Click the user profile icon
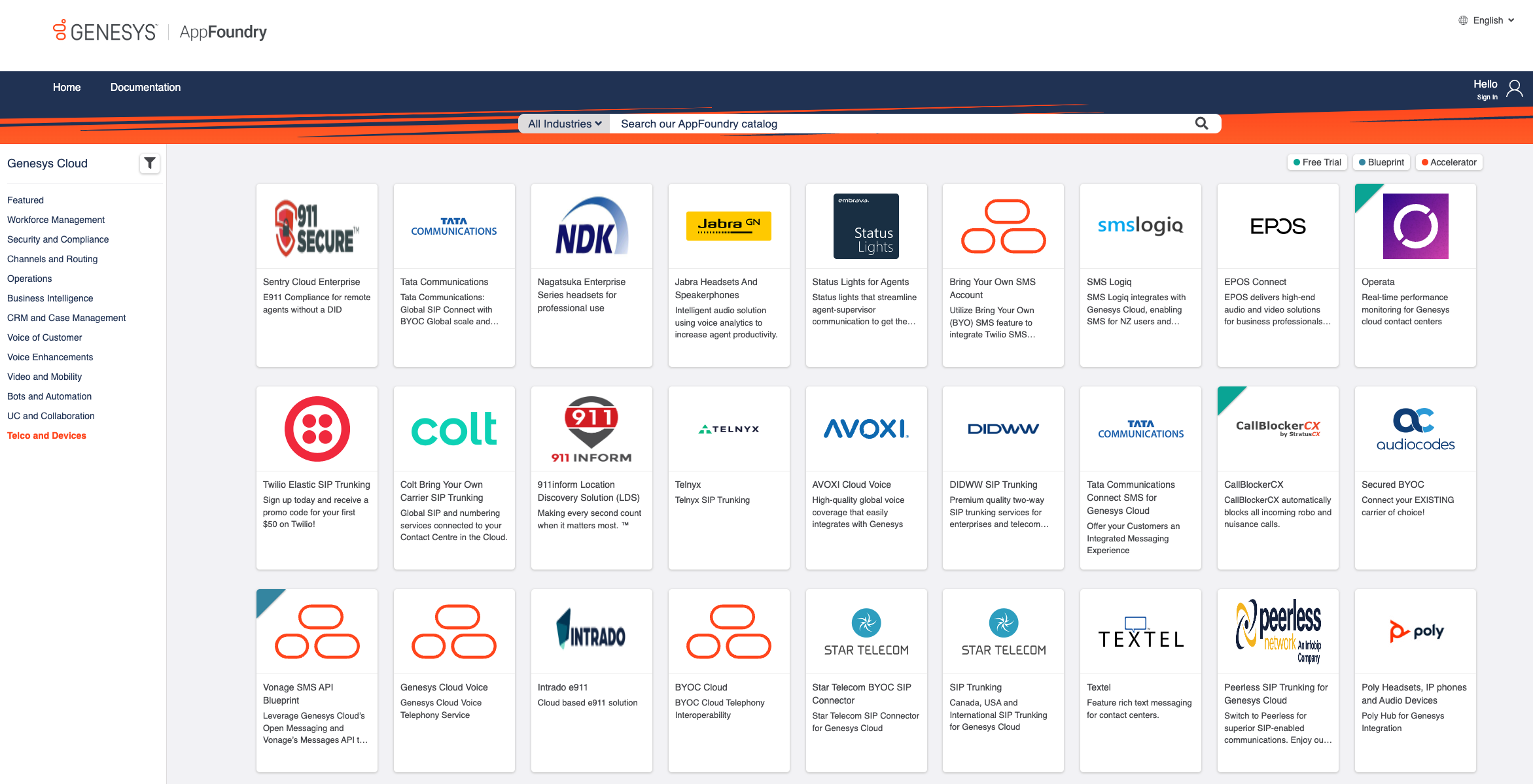1533x784 pixels. pyautogui.click(x=1514, y=88)
